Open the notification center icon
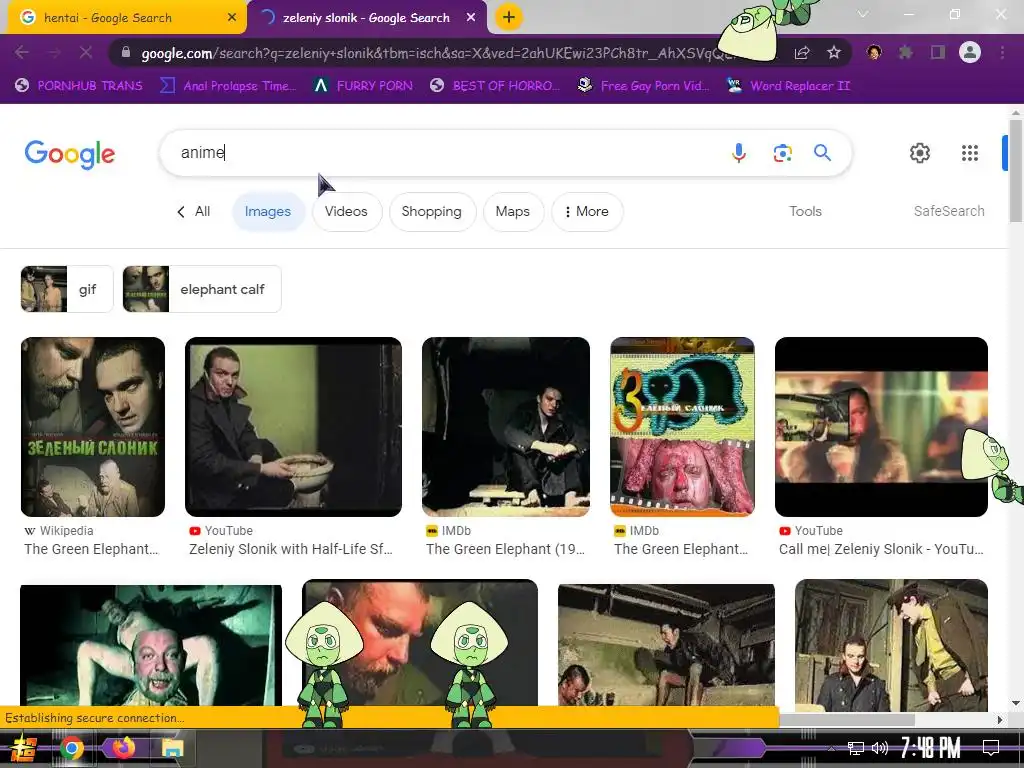Image resolution: width=1024 pixels, height=768 pixels. [991, 748]
